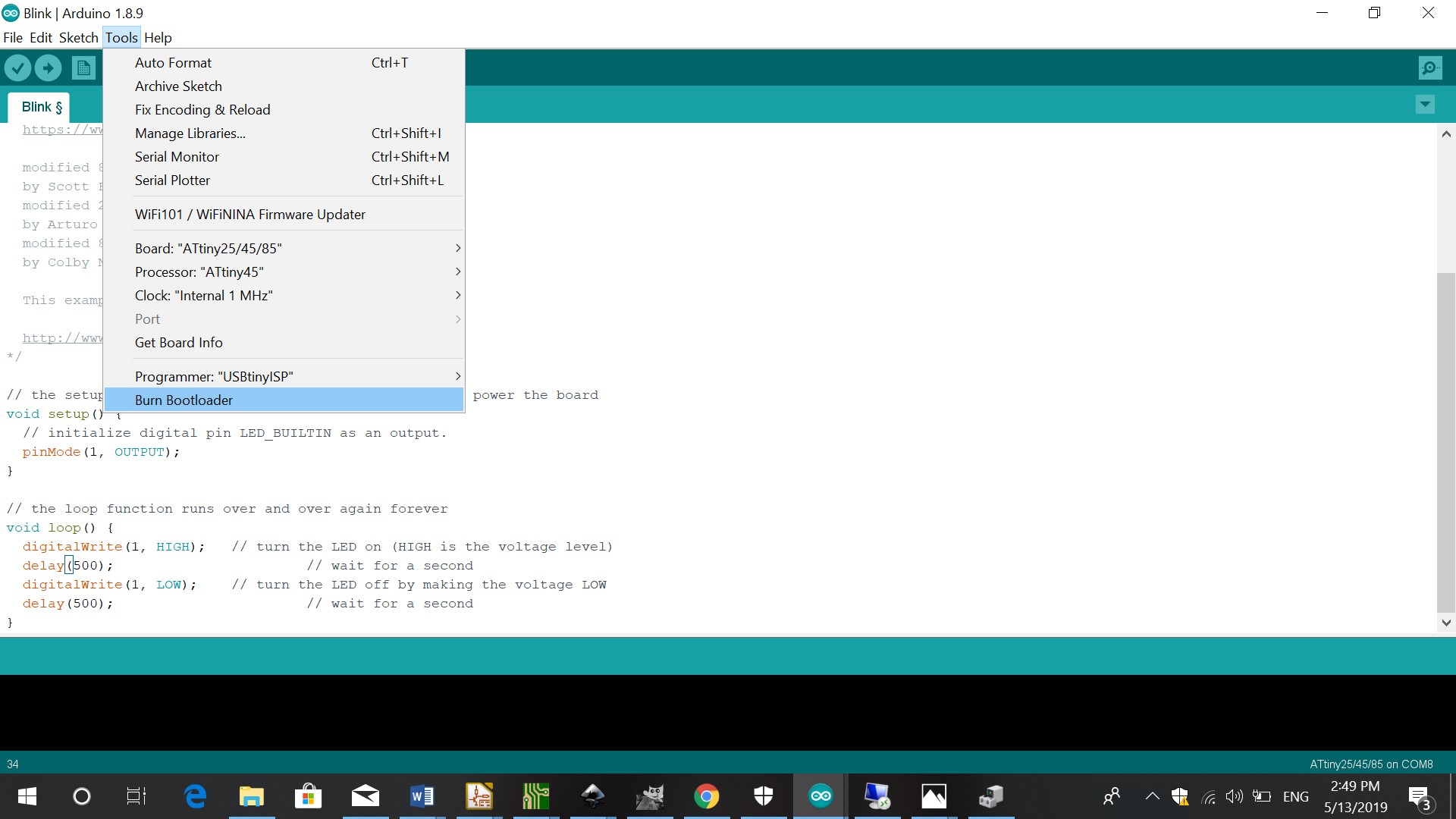Open Google Chrome from taskbar
Image resolution: width=1456 pixels, height=819 pixels.
[706, 796]
